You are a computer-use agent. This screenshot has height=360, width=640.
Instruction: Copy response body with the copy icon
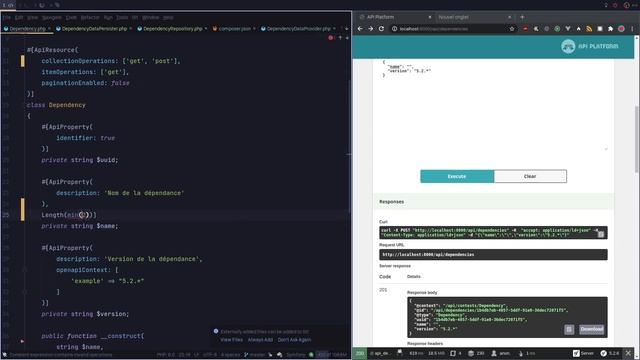[569, 329]
